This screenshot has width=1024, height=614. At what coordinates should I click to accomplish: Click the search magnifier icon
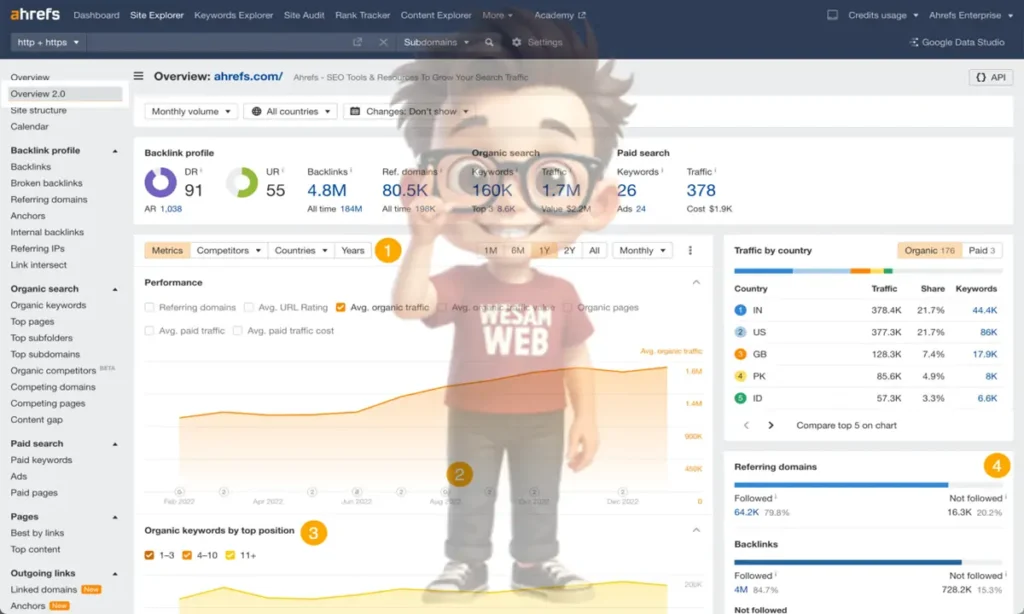click(489, 43)
